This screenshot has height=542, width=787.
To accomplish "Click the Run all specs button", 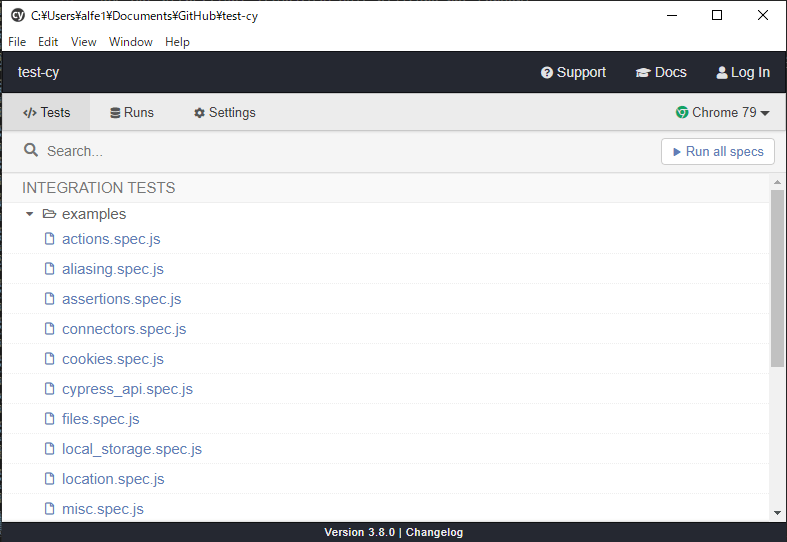I will click(x=718, y=152).
